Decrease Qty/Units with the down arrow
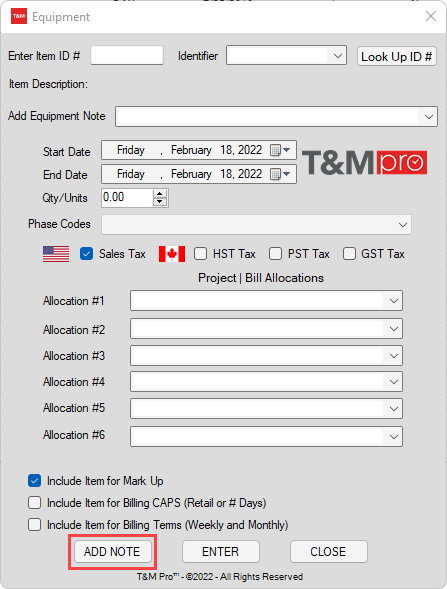The image size is (447, 589). [160, 202]
